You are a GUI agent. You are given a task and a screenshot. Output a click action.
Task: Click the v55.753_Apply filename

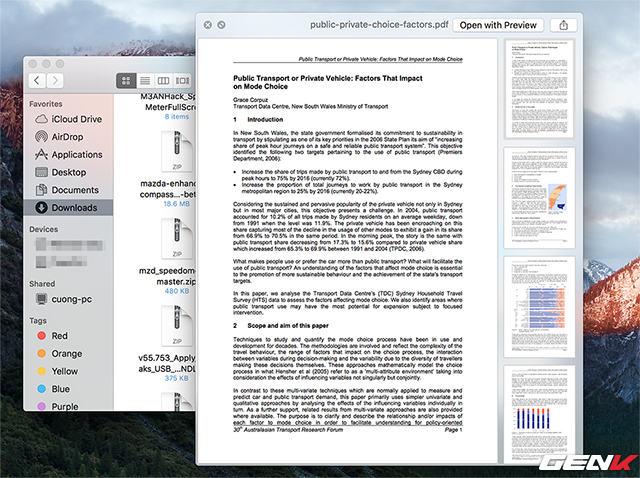tap(167, 363)
